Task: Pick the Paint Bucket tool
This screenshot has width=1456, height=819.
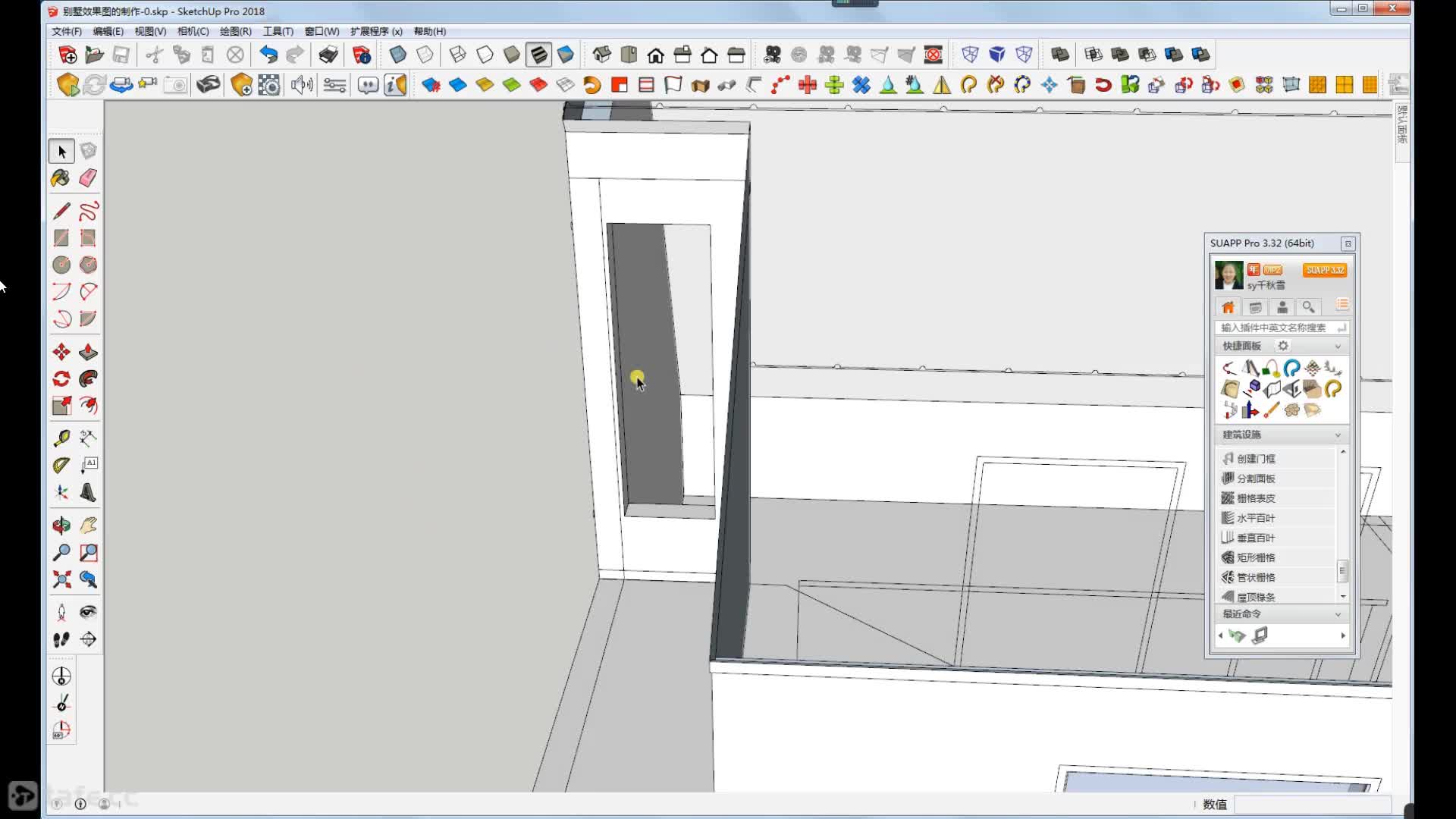Action: (x=61, y=178)
